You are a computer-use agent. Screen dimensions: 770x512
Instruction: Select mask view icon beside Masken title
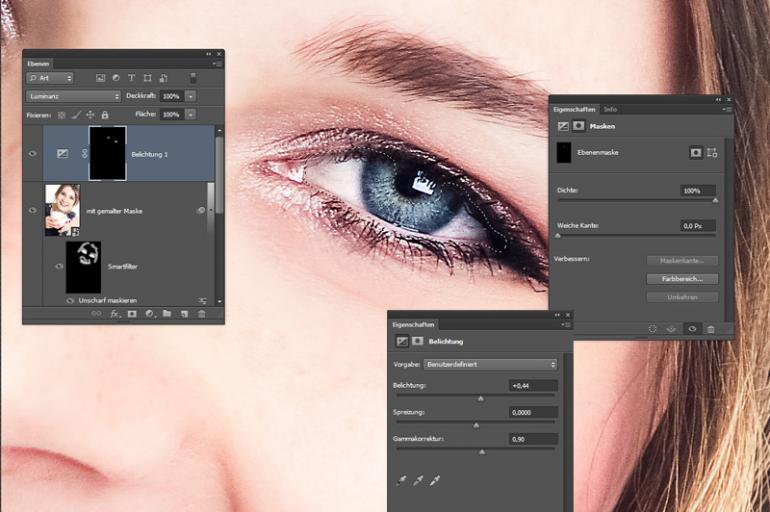(578, 126)
